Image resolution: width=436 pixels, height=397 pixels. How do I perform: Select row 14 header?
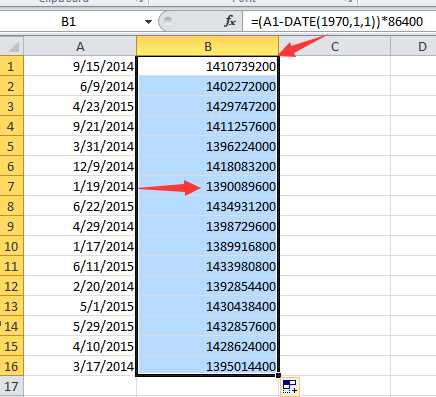point(12,326)
